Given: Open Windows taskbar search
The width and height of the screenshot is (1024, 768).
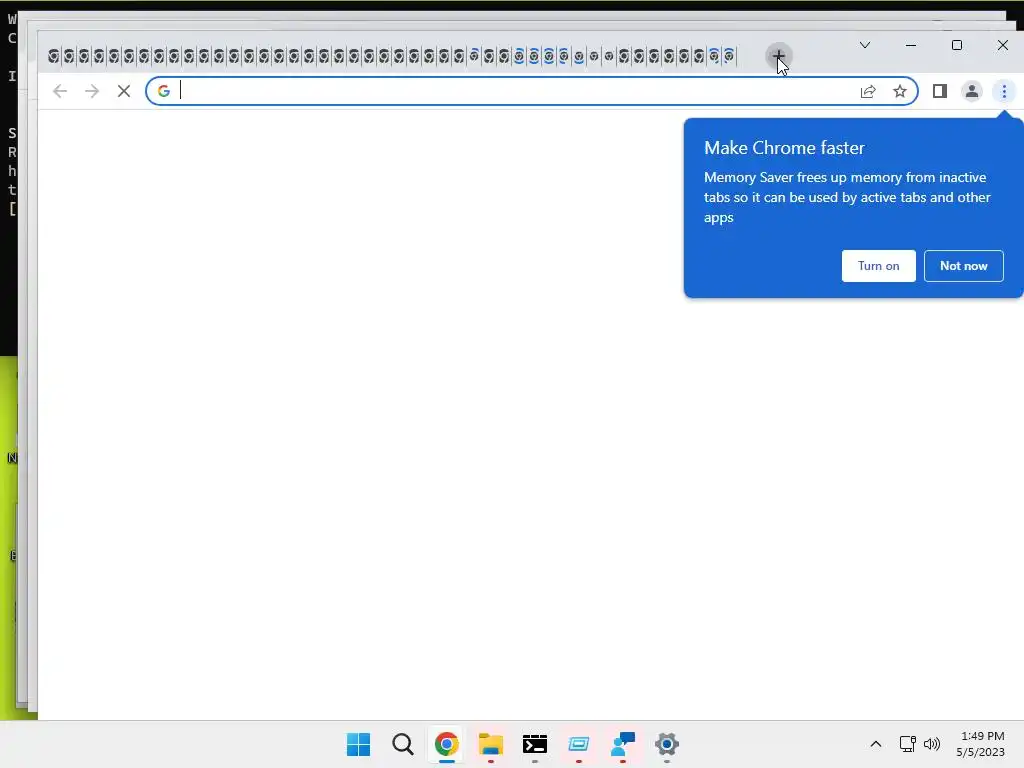Looking at the screenshot, I should pyautogui.click(x=403, y=744).
